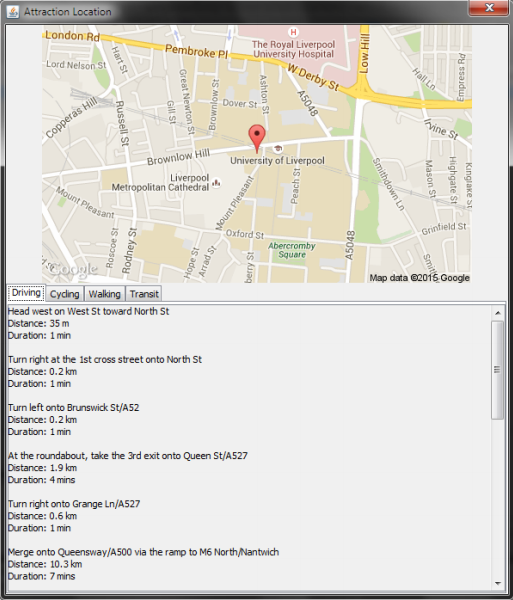Open the Transit directions tab

(144, 294)
